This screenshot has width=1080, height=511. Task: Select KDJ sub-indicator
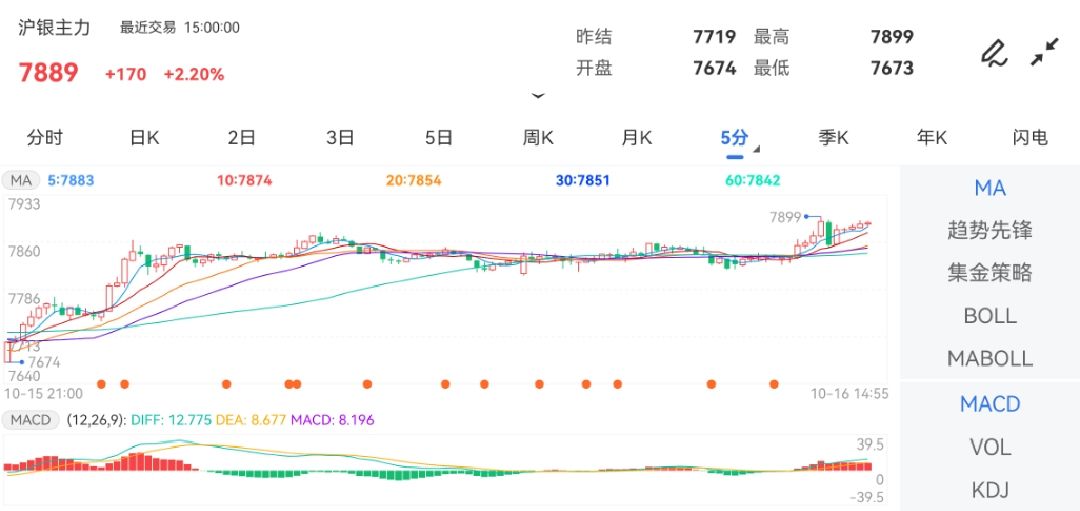coord(990,490)
